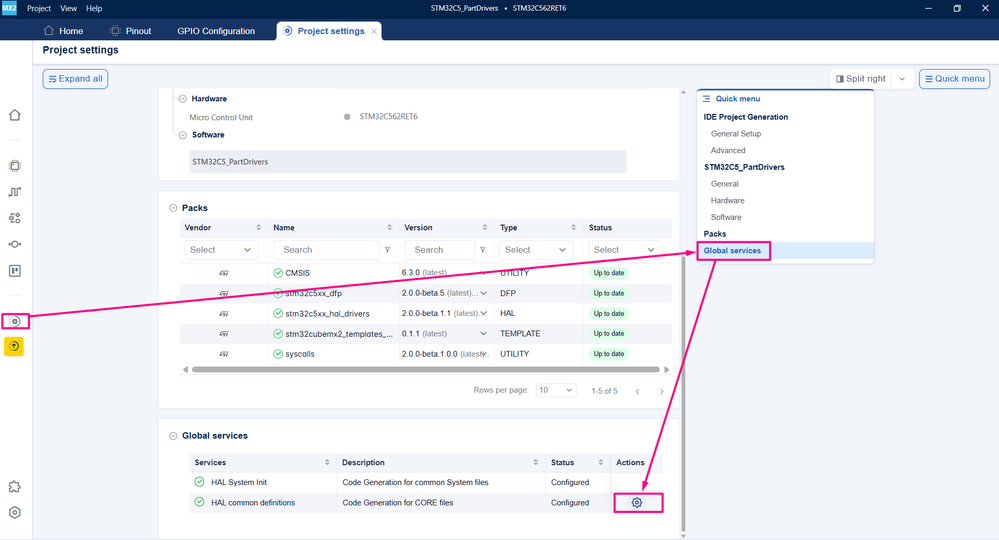The height and width of the screenshot is (540, 999).
Task: Go to next page of packs
Action: pyautogui.click(x=661, y=391)
